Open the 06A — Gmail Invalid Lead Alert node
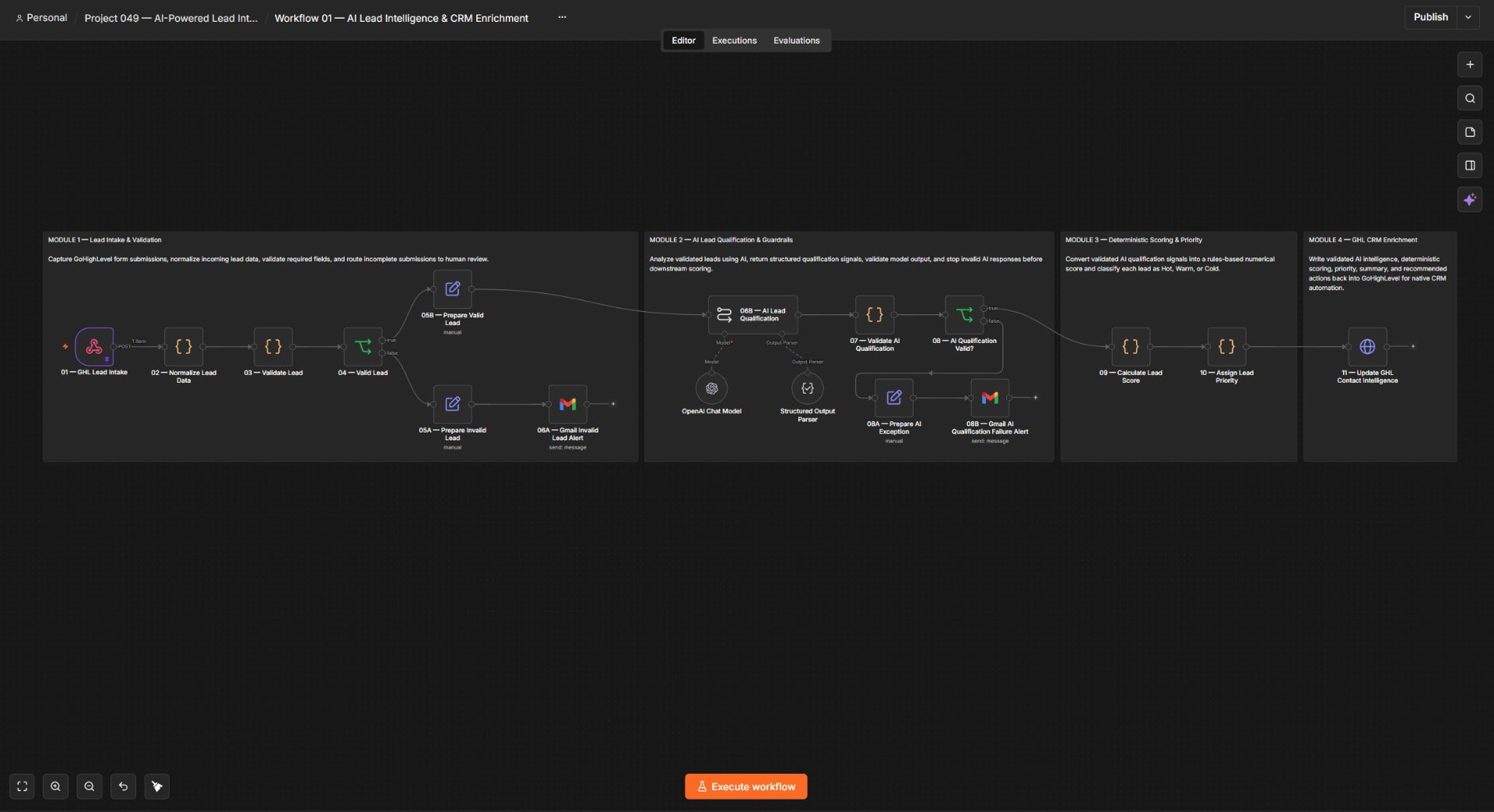Screen dimensions: 1494x812 (x=567, y=404)
